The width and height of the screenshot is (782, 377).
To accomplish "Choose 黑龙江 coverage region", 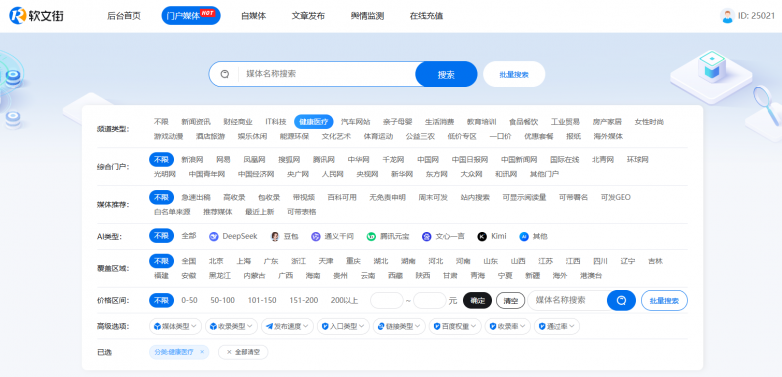I will 220,276.
